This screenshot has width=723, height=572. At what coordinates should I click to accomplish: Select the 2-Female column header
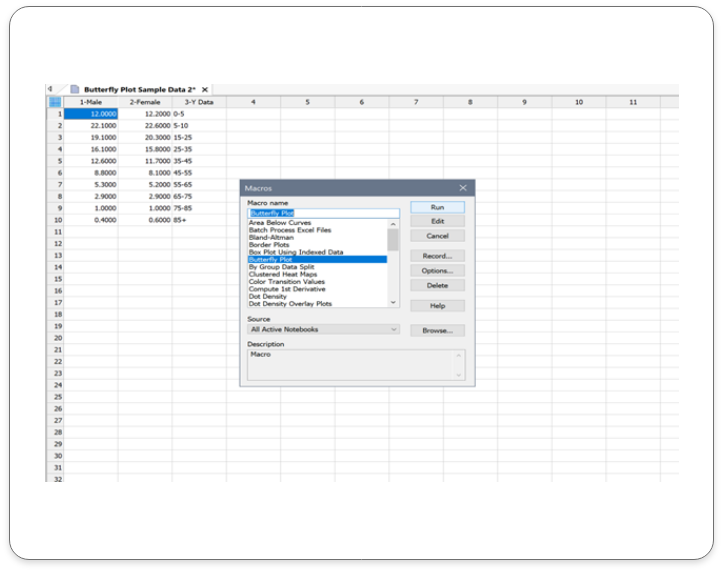[145, 102]
